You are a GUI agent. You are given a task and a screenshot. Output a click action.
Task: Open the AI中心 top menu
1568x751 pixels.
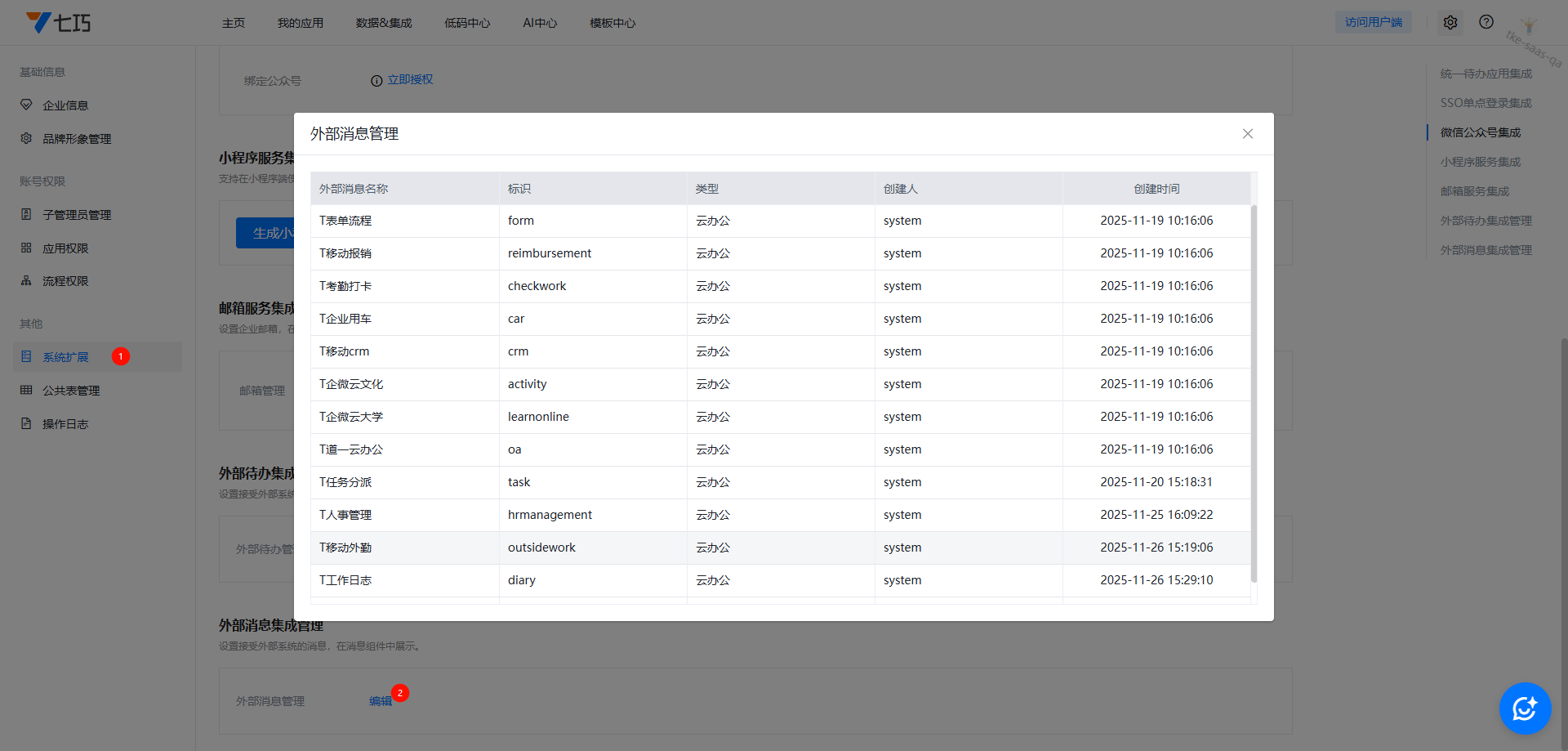tap(540, 23)
